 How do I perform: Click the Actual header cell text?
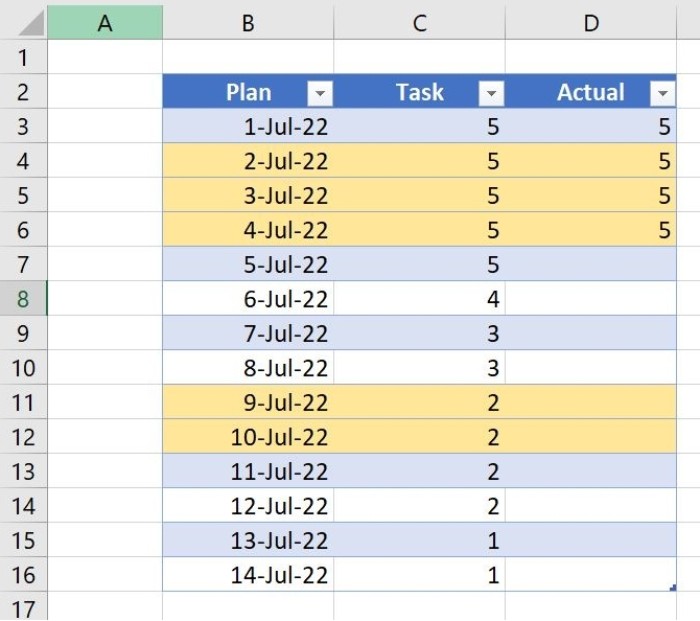click(x=590, y=92)
